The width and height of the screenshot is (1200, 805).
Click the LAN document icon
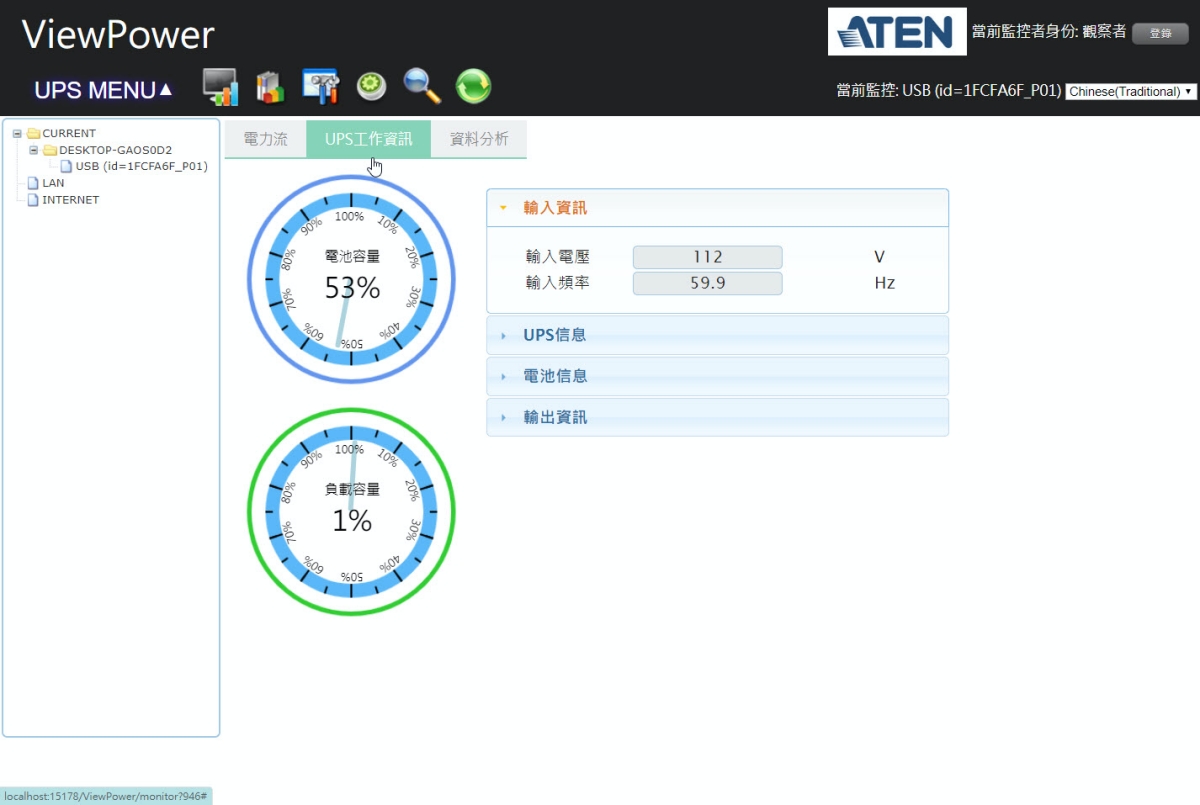33,183
